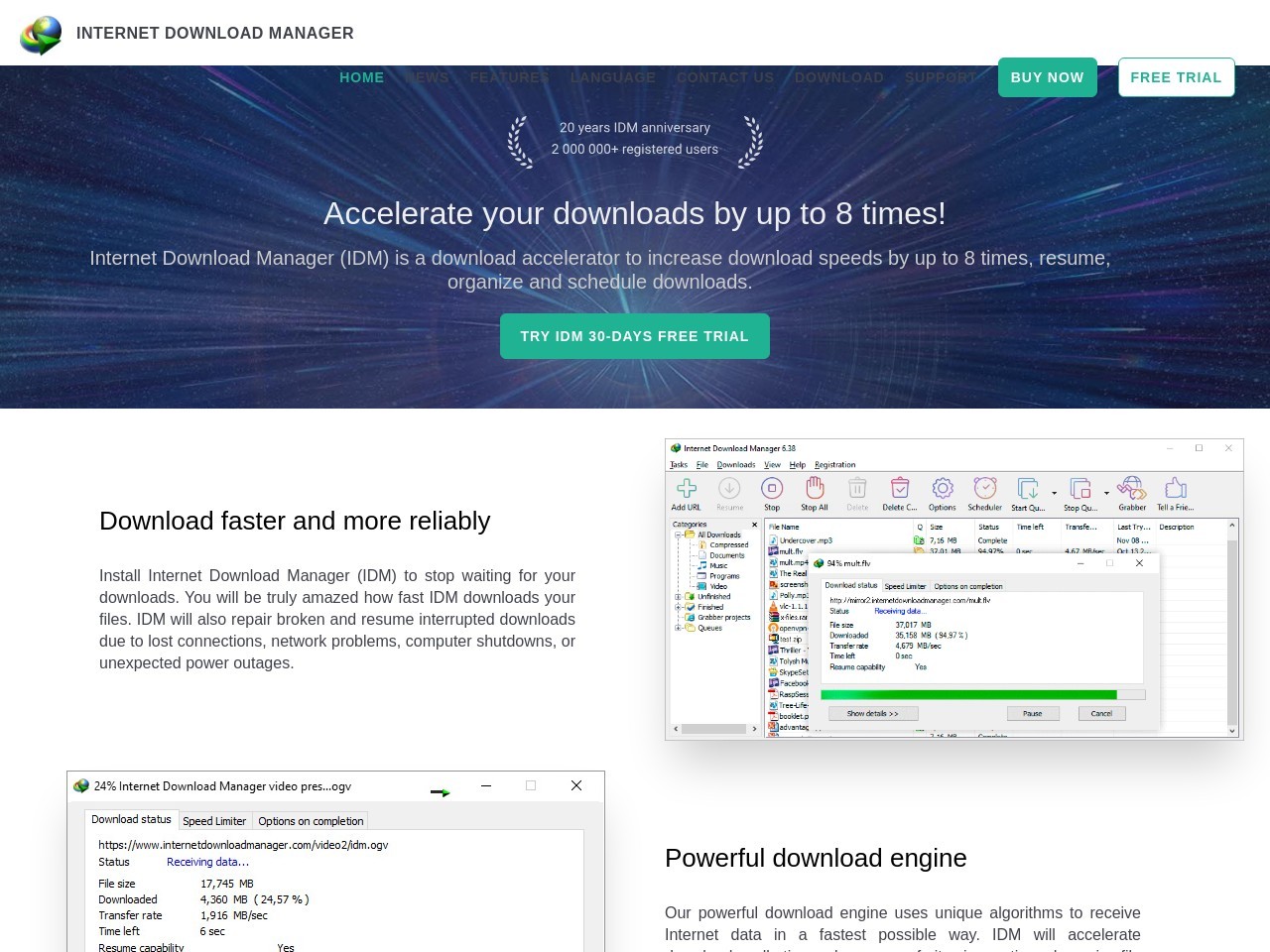The height and width of the screenshot is (952, 1270).
Task: Open the View menu in IDM window
Action: pos(772,464)
